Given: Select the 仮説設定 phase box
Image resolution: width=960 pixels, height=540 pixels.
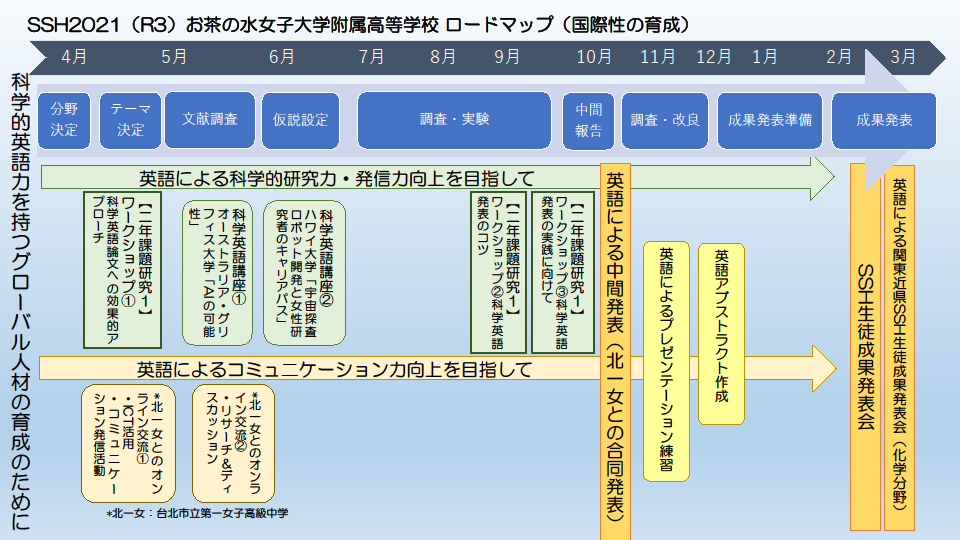Looking at the screenshot, I should [301, 121].
